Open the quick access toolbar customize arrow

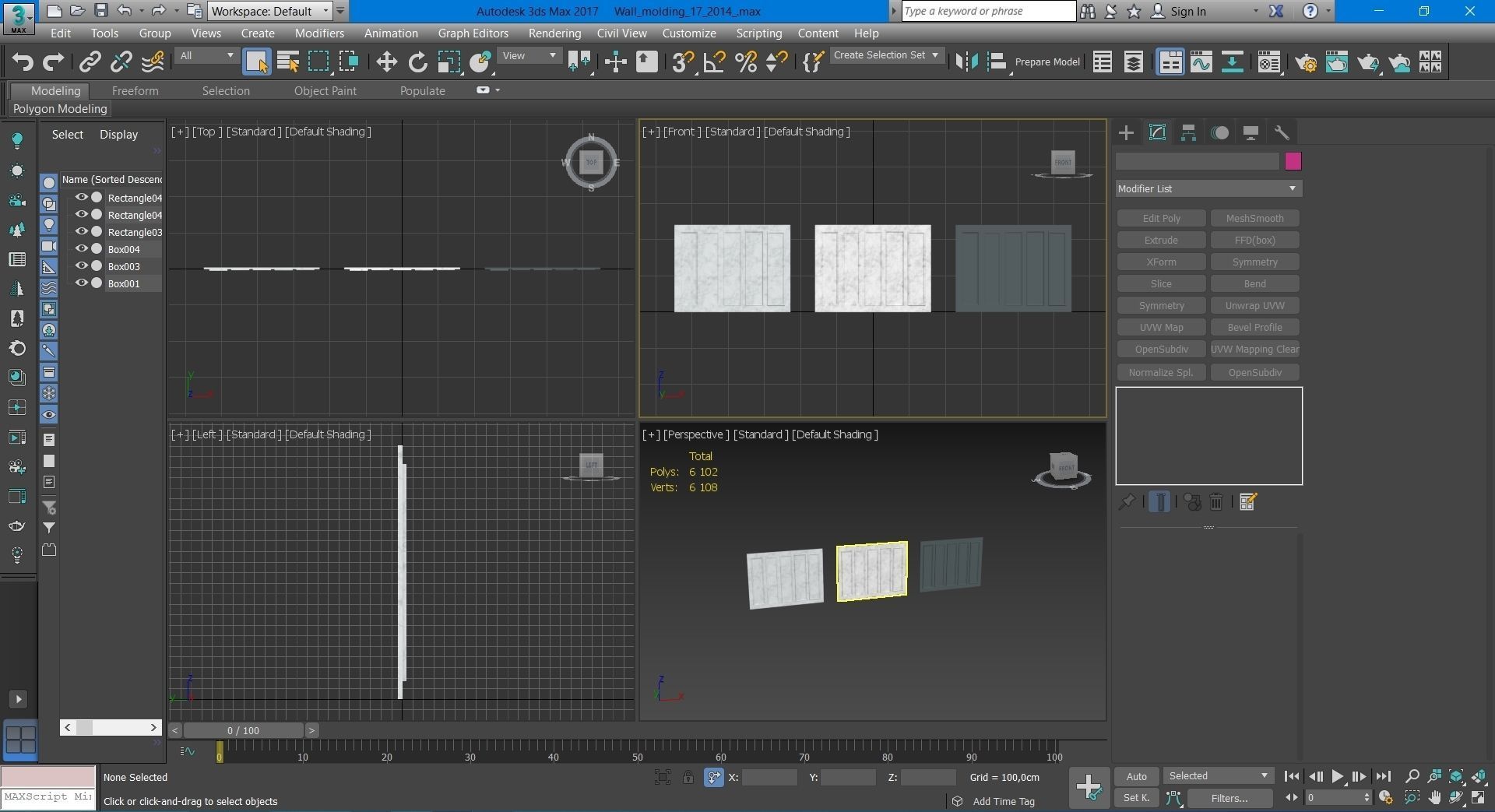pyautogui.click(x=340, y=11)
